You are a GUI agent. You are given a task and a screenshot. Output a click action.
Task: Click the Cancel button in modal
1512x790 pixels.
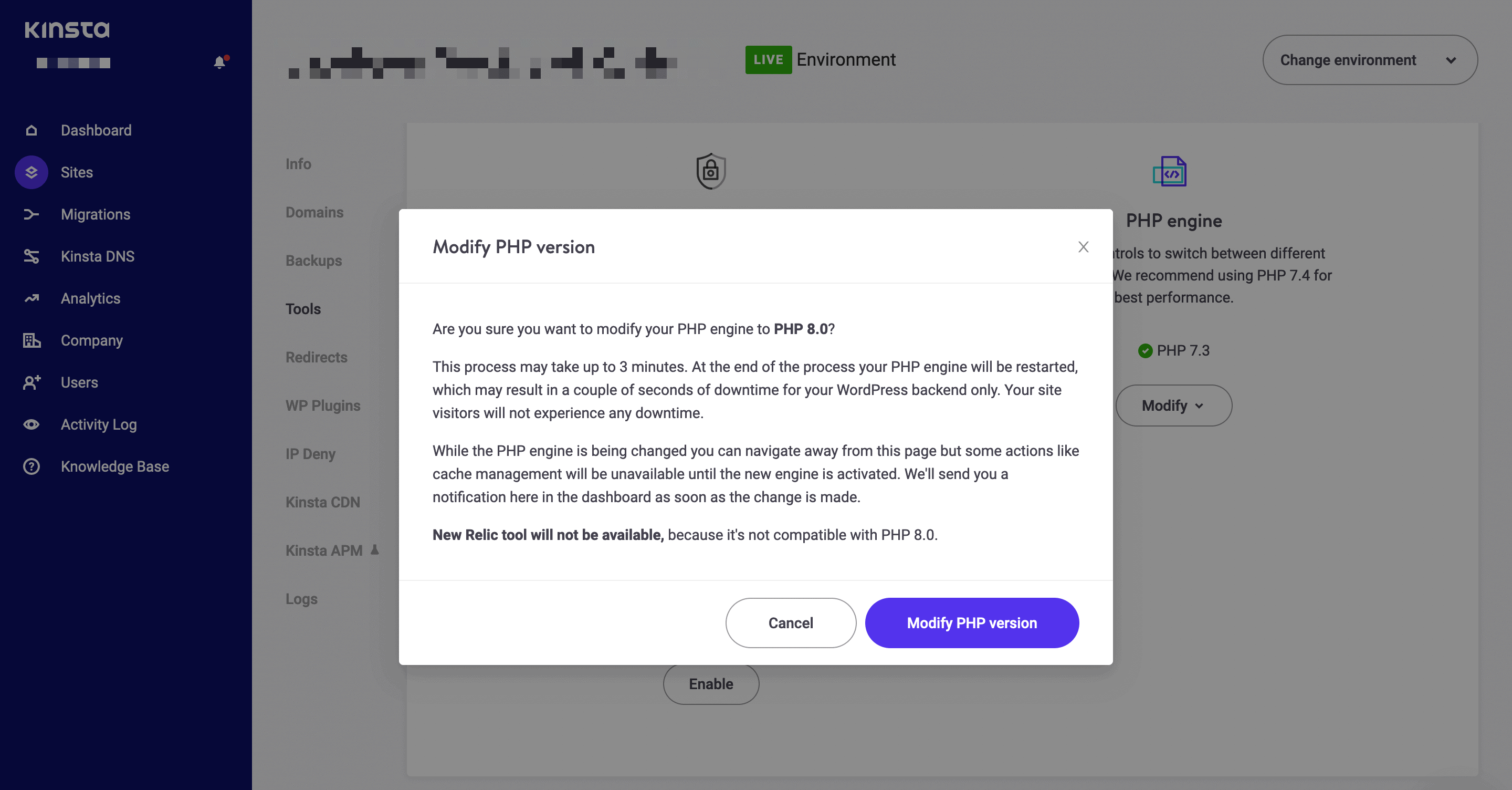point(791,622)
